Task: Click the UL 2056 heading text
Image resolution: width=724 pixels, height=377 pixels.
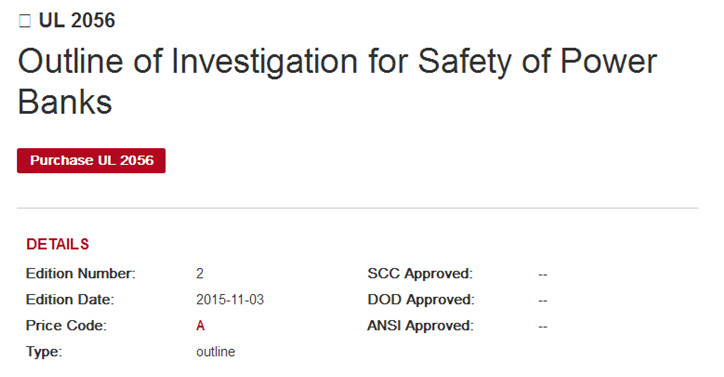Action: 77,21
